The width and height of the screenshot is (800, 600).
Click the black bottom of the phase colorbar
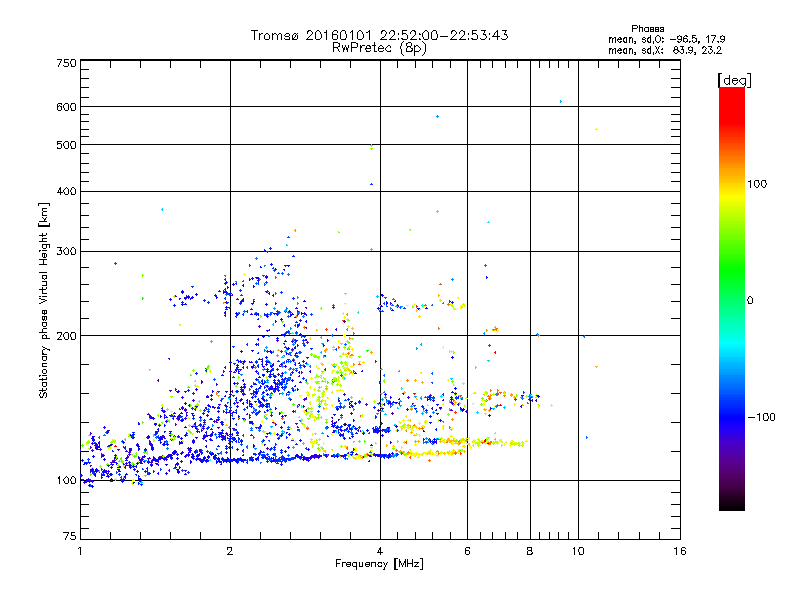(732, 503)
